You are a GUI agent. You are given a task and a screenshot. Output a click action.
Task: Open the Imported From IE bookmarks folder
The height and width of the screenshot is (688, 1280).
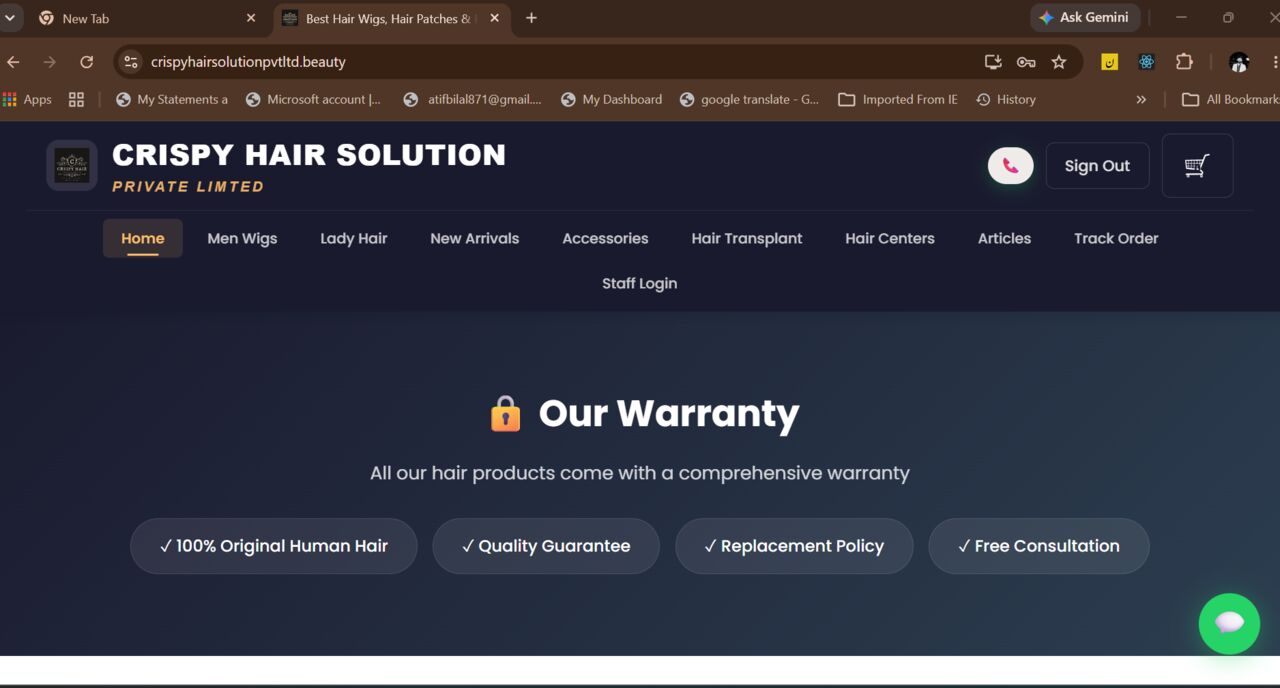point(898,99)
